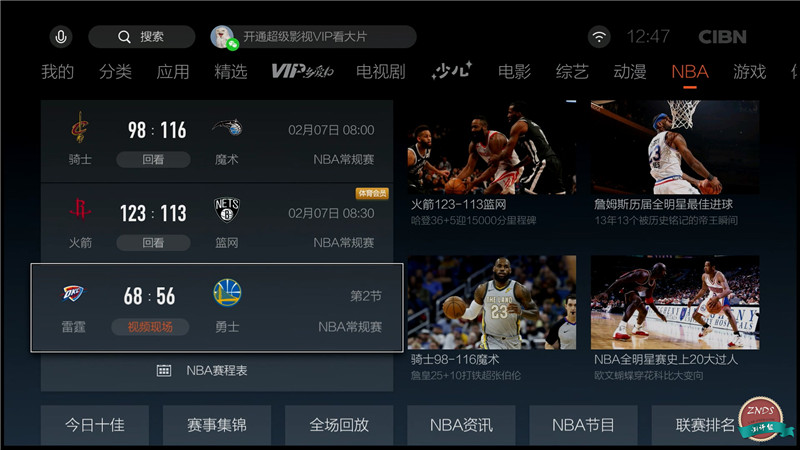Click the 02月07日 08:30 game time
Image resolution: width=800 pixels, height=450 pixels.
coord(331,213)
